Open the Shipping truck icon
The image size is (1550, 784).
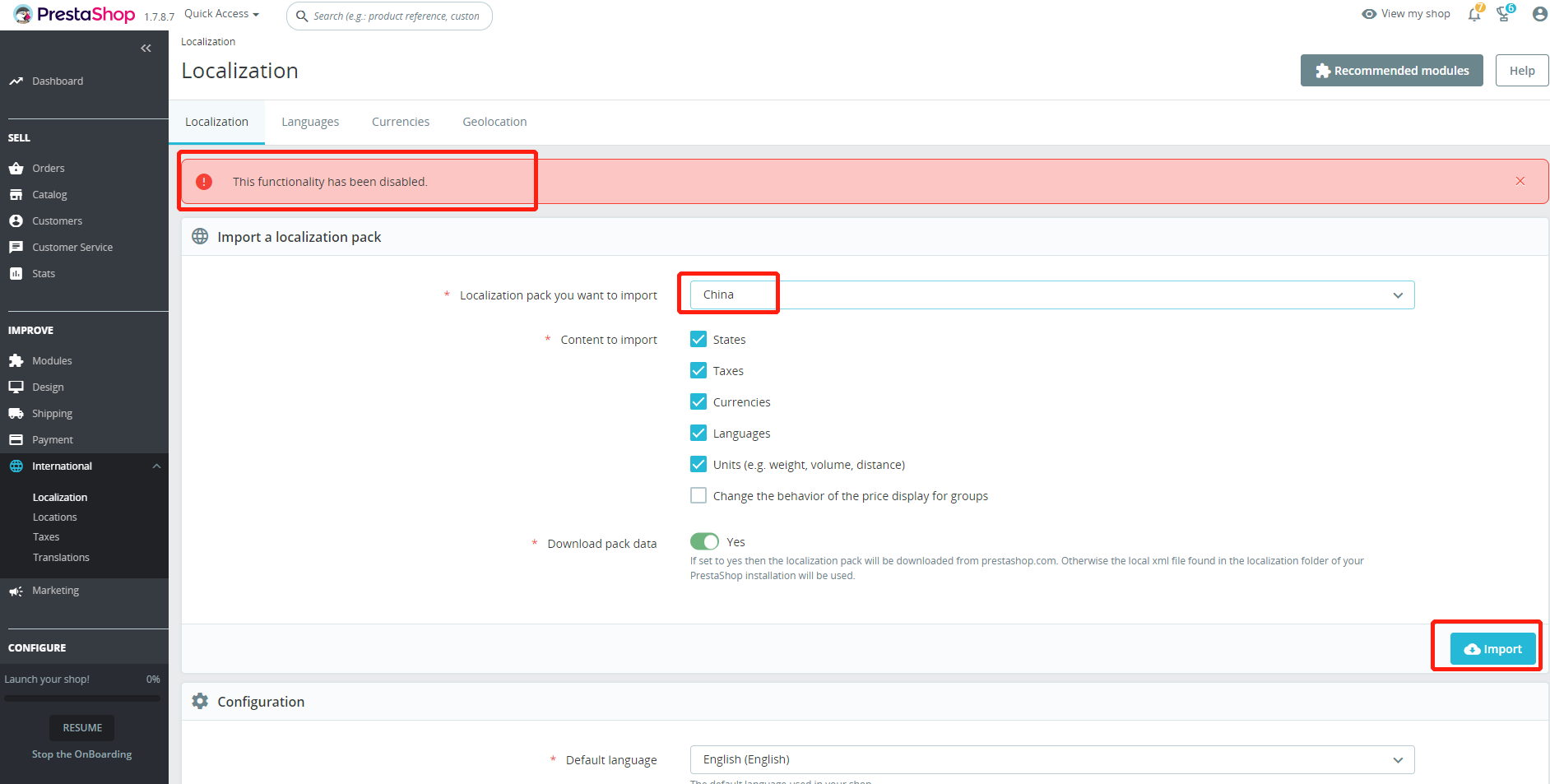tap(16, 413)
